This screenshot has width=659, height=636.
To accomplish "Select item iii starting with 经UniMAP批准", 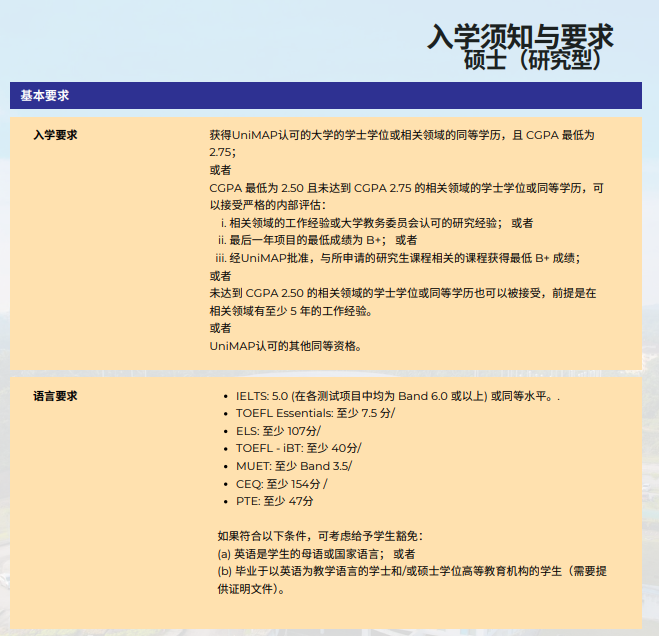I will click(x=398, y=257).
